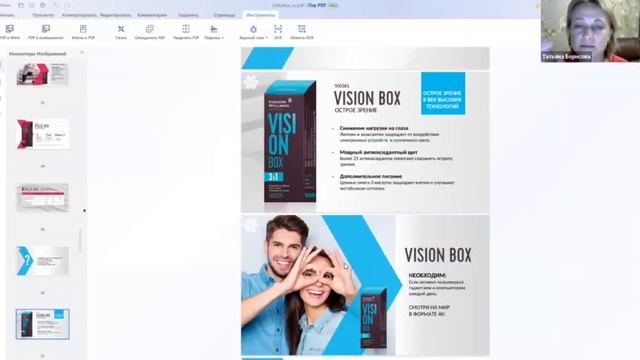Convert with the PDF в Word tool

click(9, 32)
